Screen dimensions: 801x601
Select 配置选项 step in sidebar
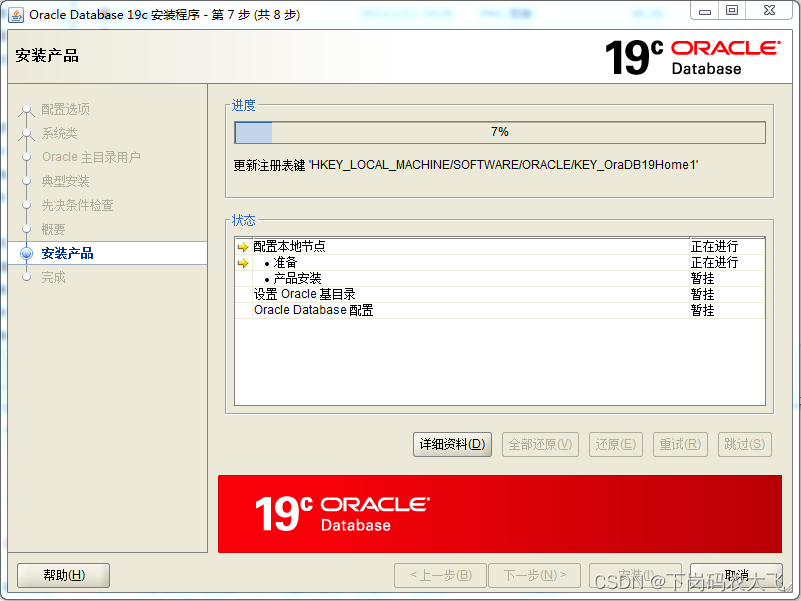tap(65, 109)
